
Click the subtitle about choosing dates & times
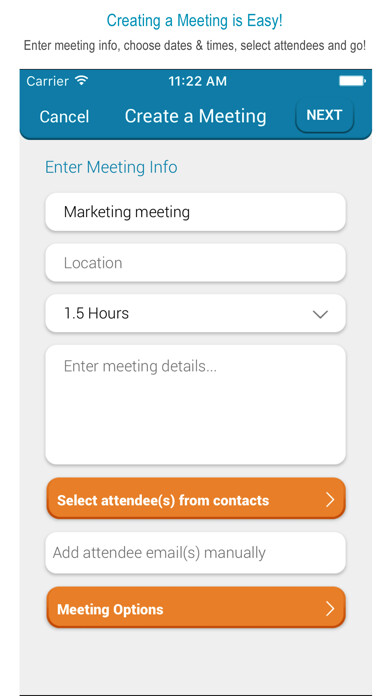pyautogui.click(x=195, y=46)
